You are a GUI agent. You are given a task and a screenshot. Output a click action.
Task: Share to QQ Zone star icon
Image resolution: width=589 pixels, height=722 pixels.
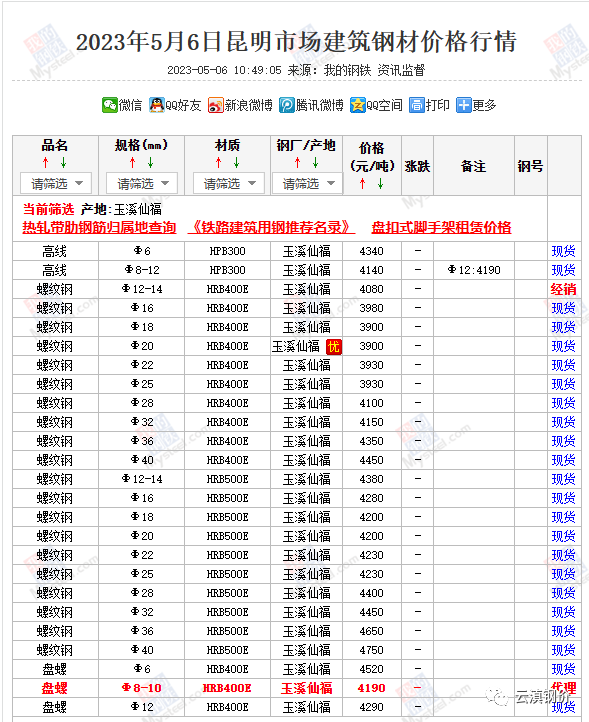pyautogui.click(x=357, y=105)
